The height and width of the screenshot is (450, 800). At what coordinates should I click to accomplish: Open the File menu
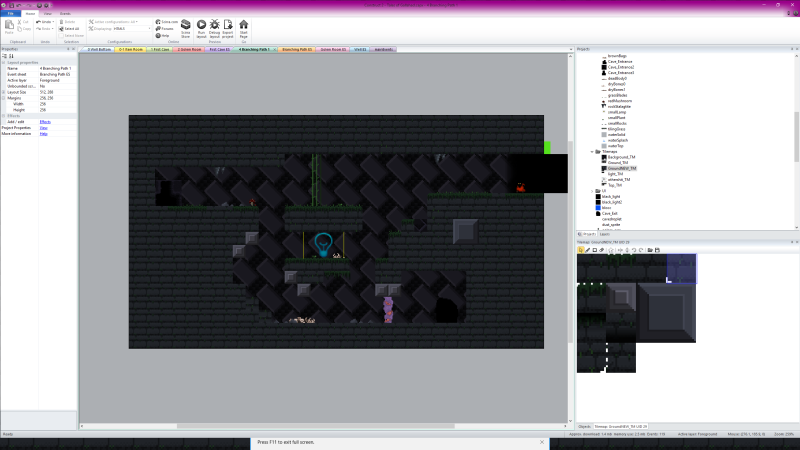click(10, 14)
